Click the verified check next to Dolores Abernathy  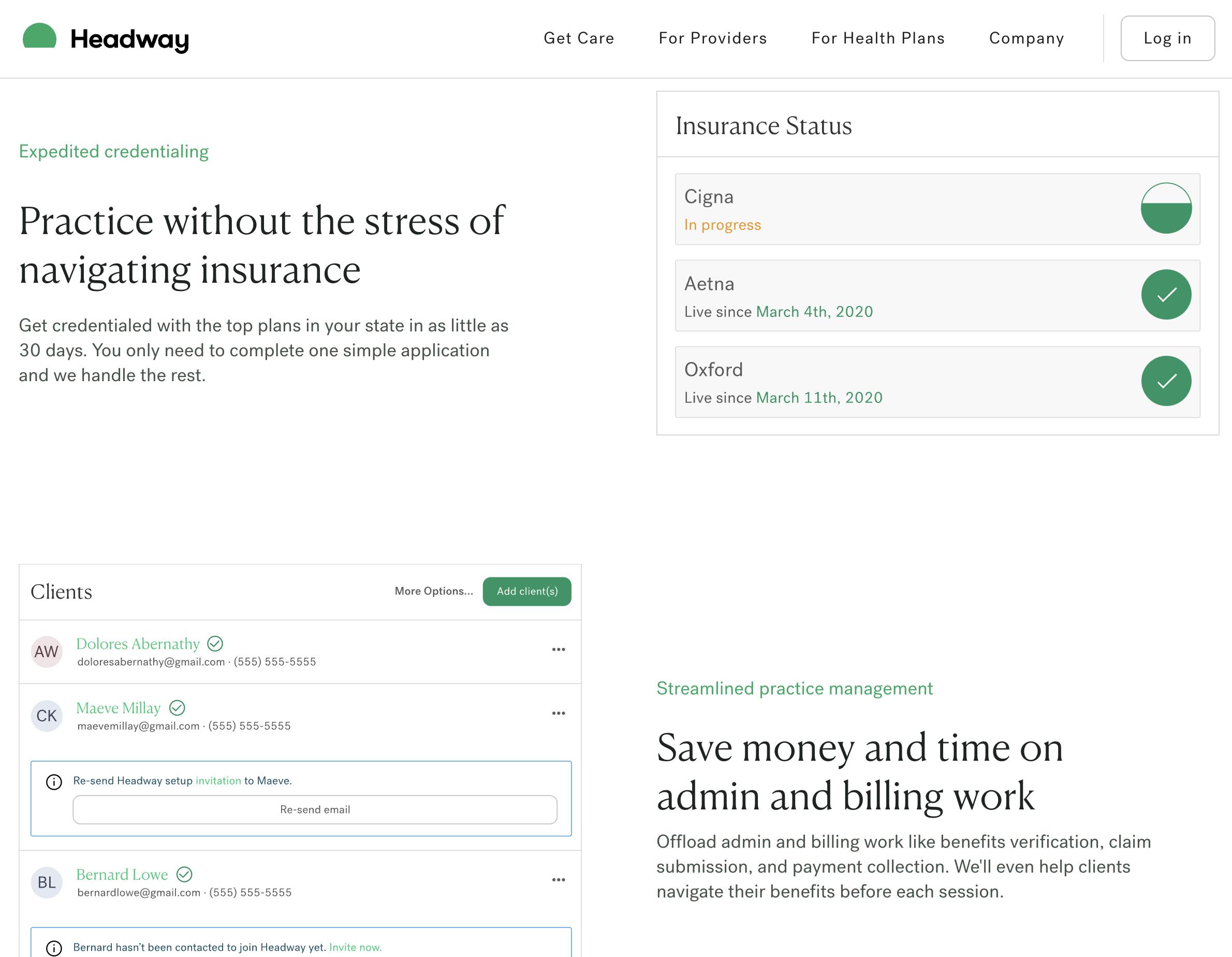point(215,644)
